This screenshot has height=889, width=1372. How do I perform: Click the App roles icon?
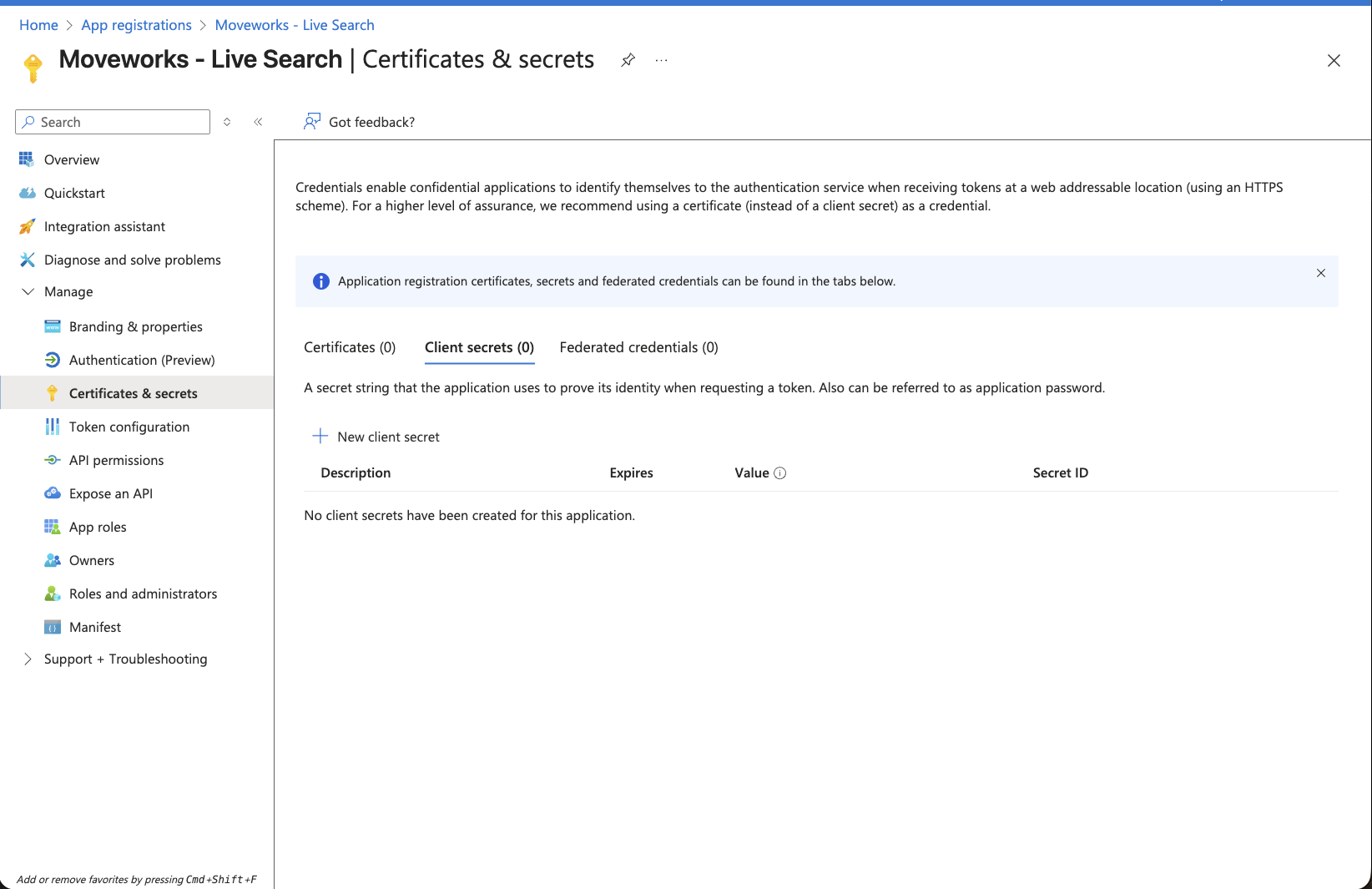[52, 527]
